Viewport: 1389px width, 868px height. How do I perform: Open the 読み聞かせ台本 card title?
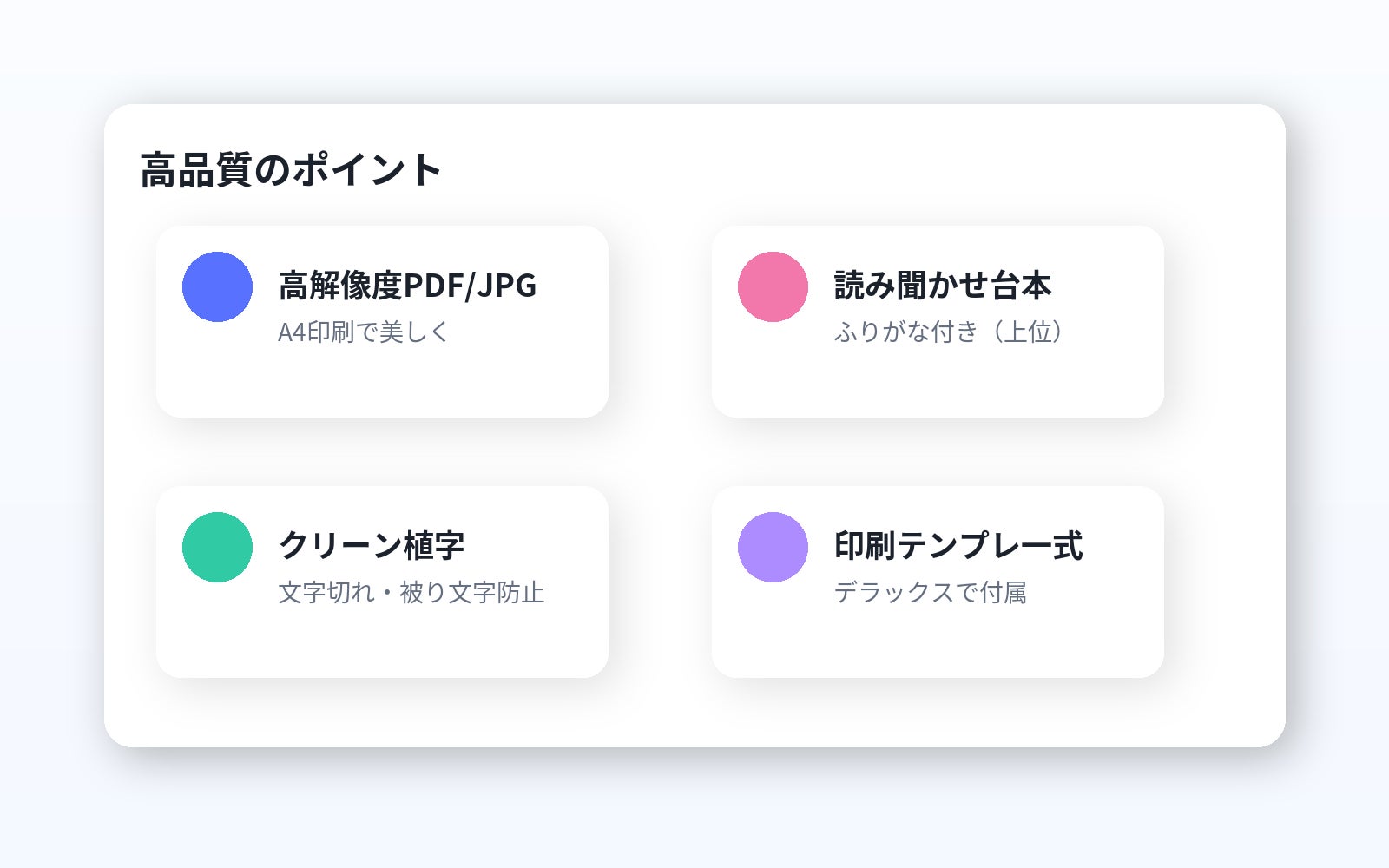pyautogui.click(x=942, y=286)
